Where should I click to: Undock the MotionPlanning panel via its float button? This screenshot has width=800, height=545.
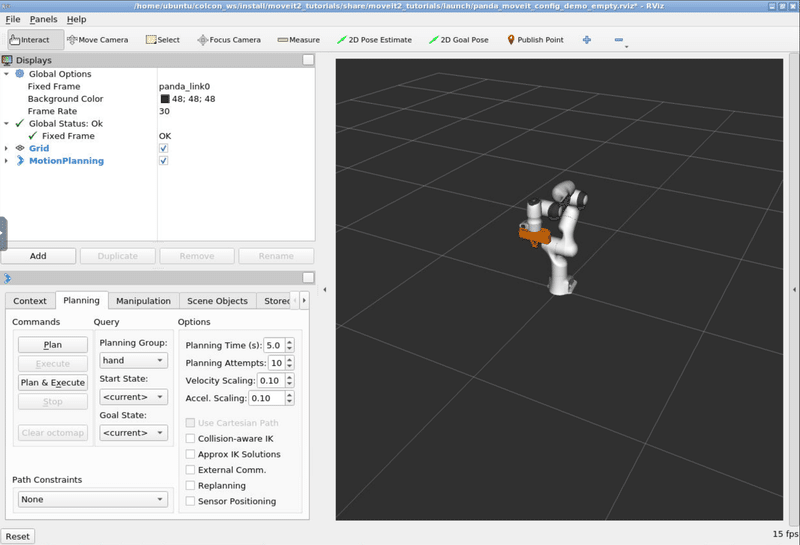308,278
